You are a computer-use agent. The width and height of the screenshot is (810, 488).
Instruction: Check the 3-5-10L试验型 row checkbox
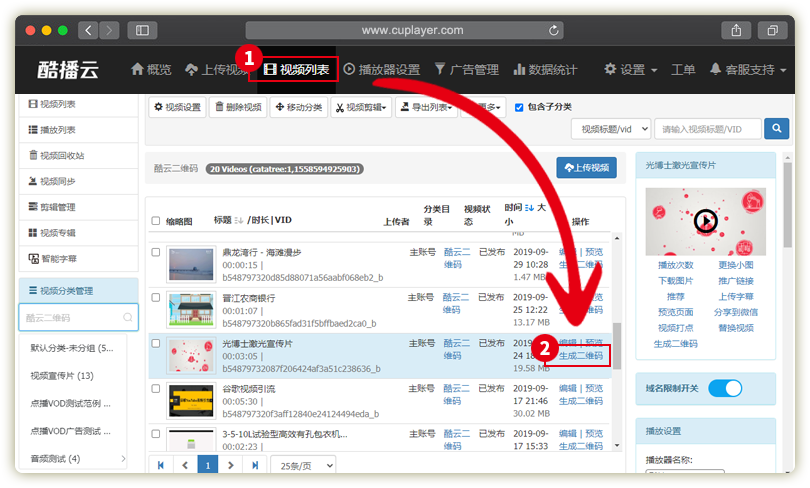pos(155,434)
